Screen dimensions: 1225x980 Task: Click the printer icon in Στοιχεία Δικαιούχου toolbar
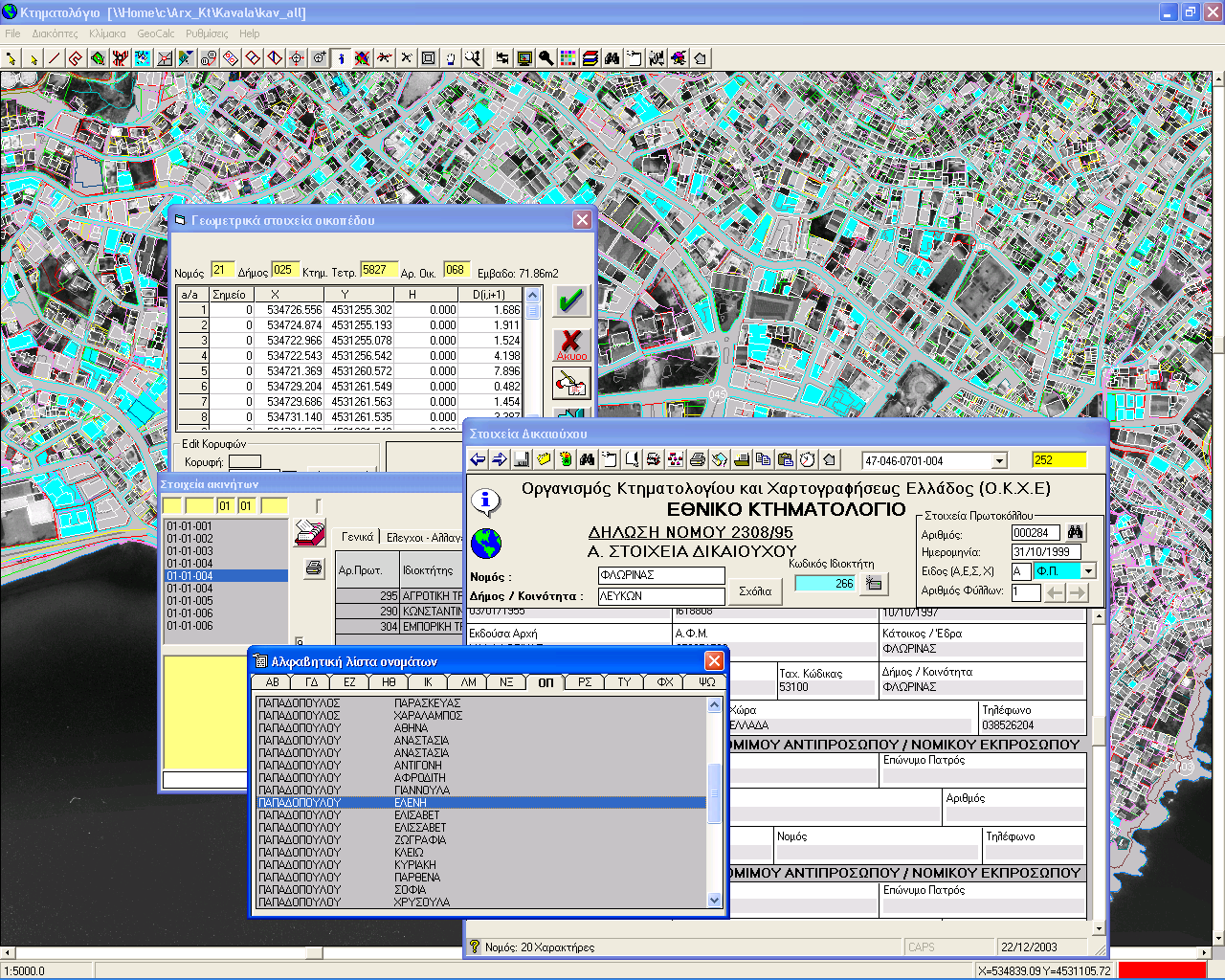click(698, 459)
